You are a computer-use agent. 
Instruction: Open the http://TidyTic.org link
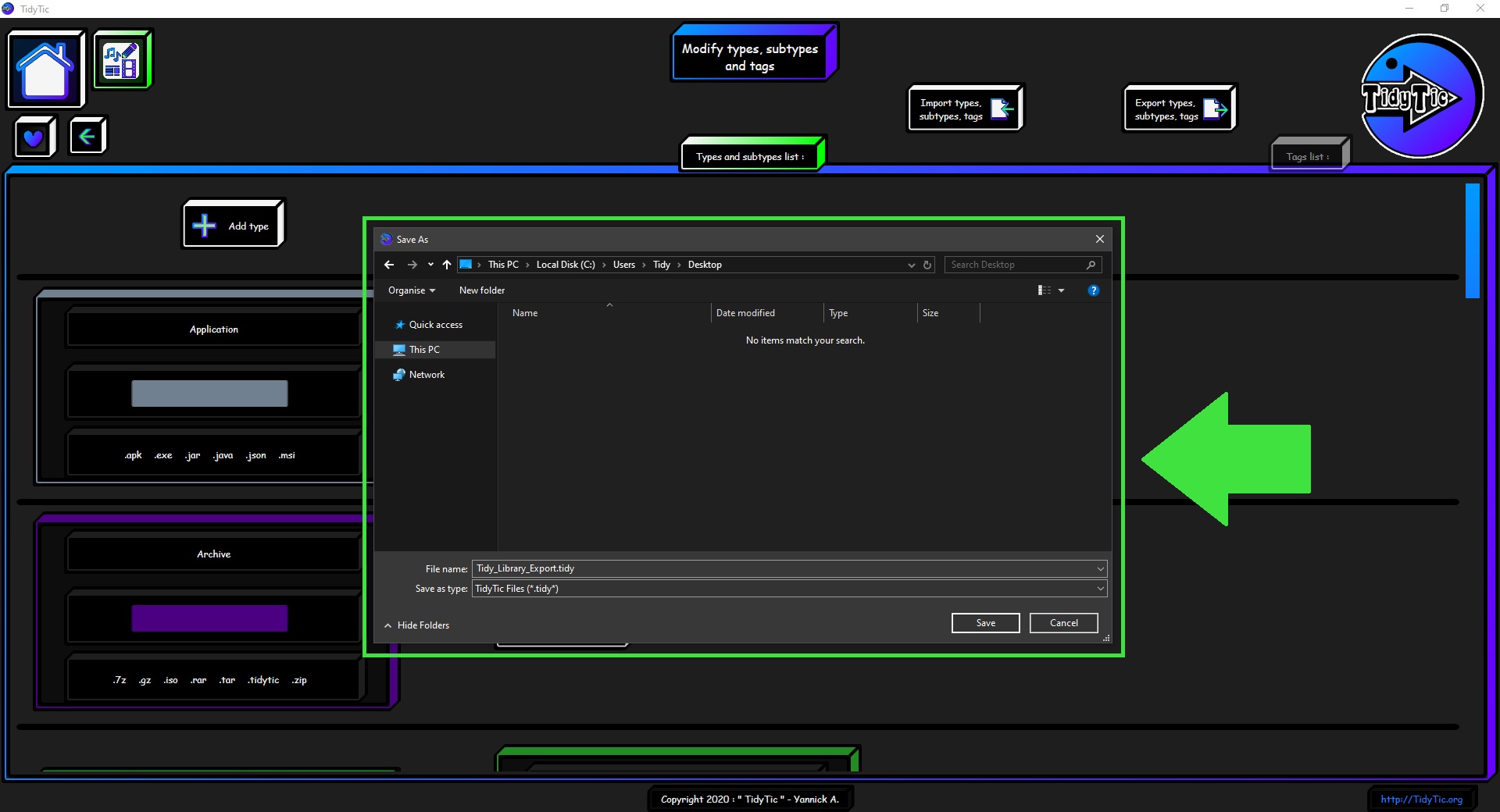coord(1421,799)
